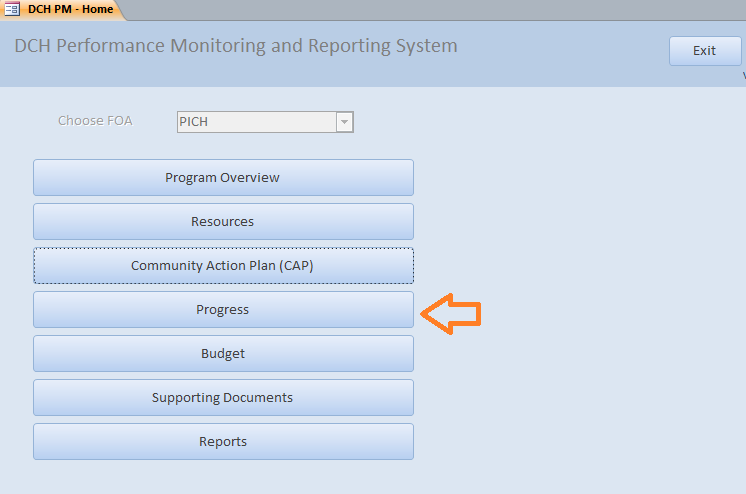Expand the Choose FOA dropdown arrow

click(345, 122)
